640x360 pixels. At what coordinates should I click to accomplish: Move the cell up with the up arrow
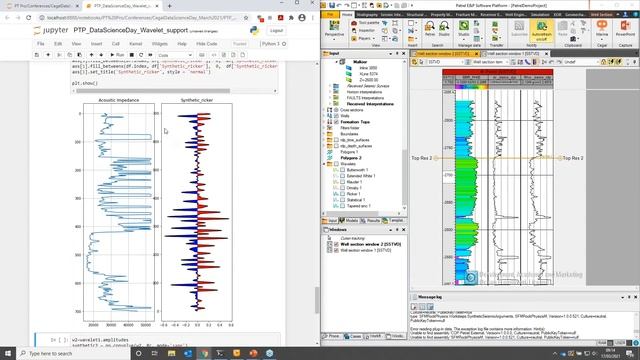point(91,55)
